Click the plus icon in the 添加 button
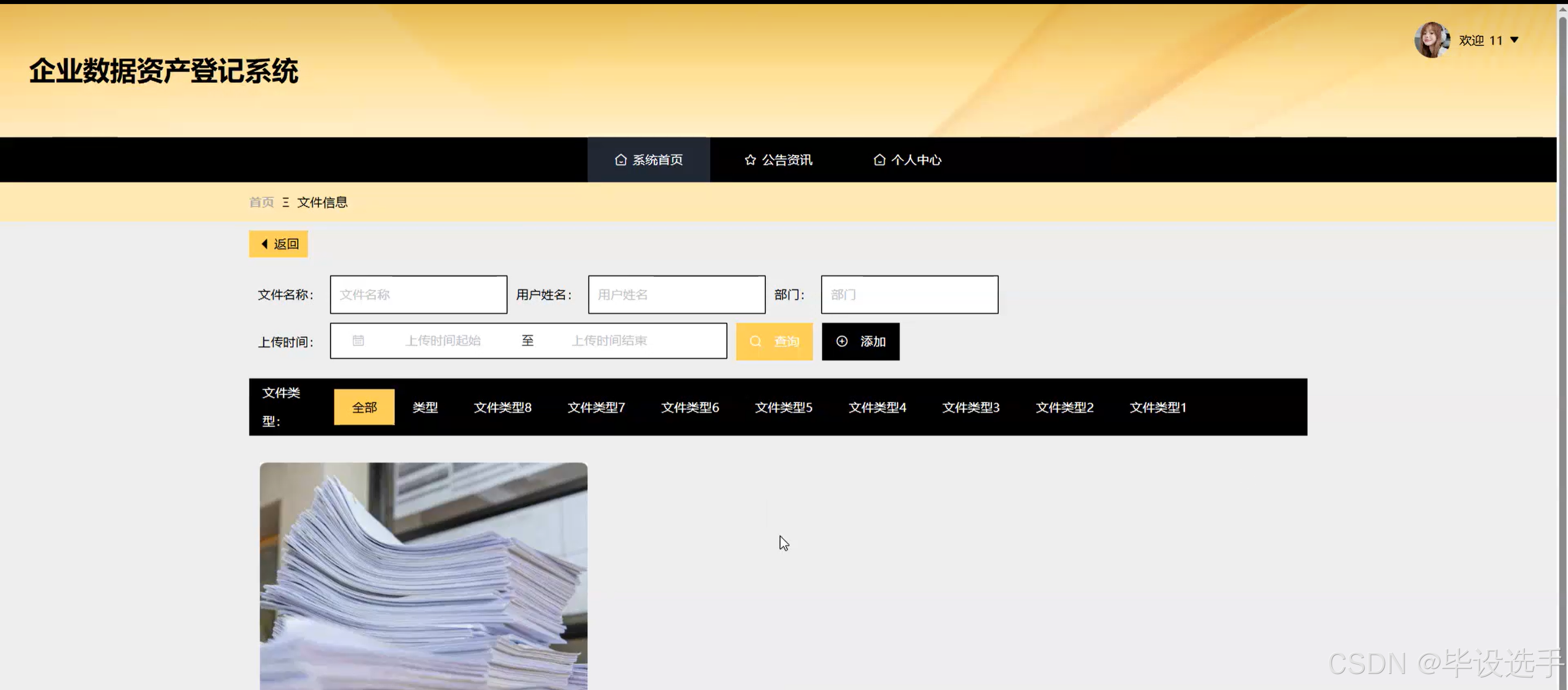The width and height of the screenshot is (1568, 690). [842, 341]
